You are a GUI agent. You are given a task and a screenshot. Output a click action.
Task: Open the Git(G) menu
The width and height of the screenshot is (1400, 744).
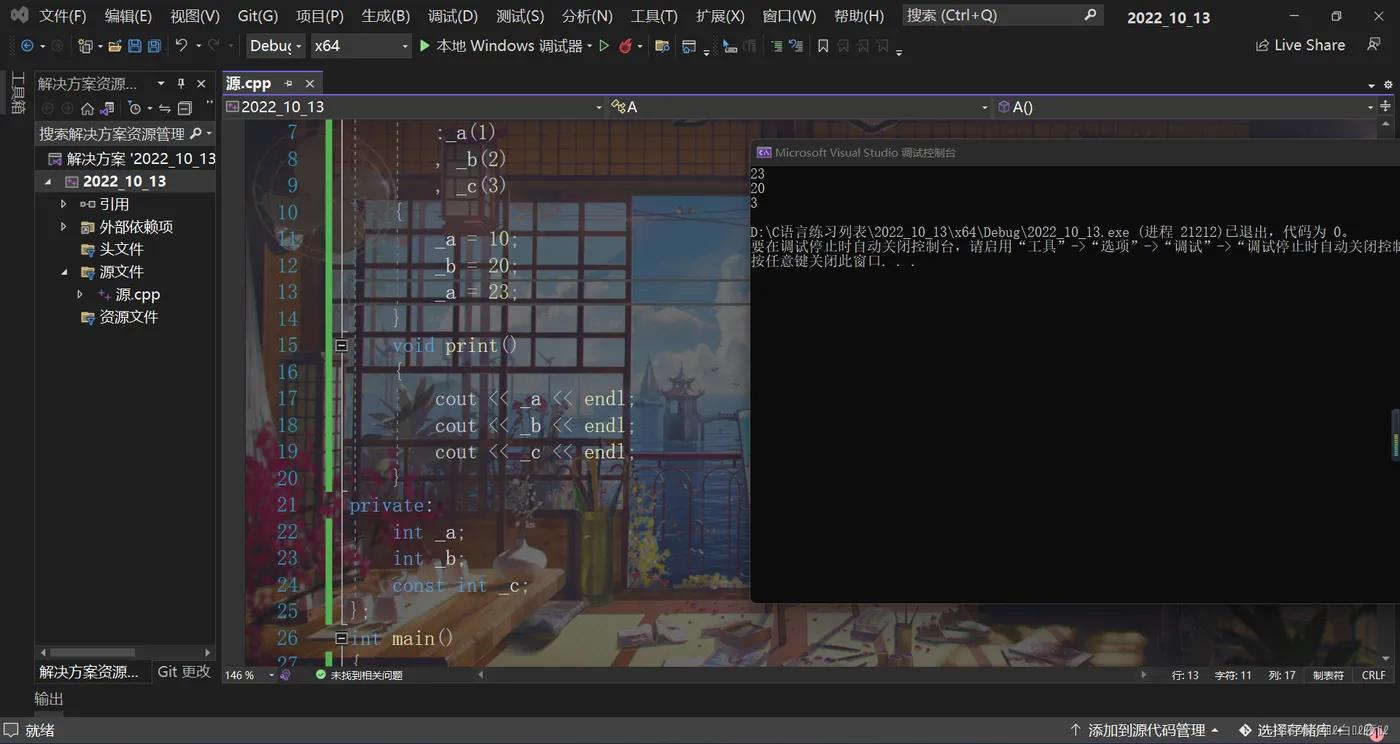(x=258, y=16)
